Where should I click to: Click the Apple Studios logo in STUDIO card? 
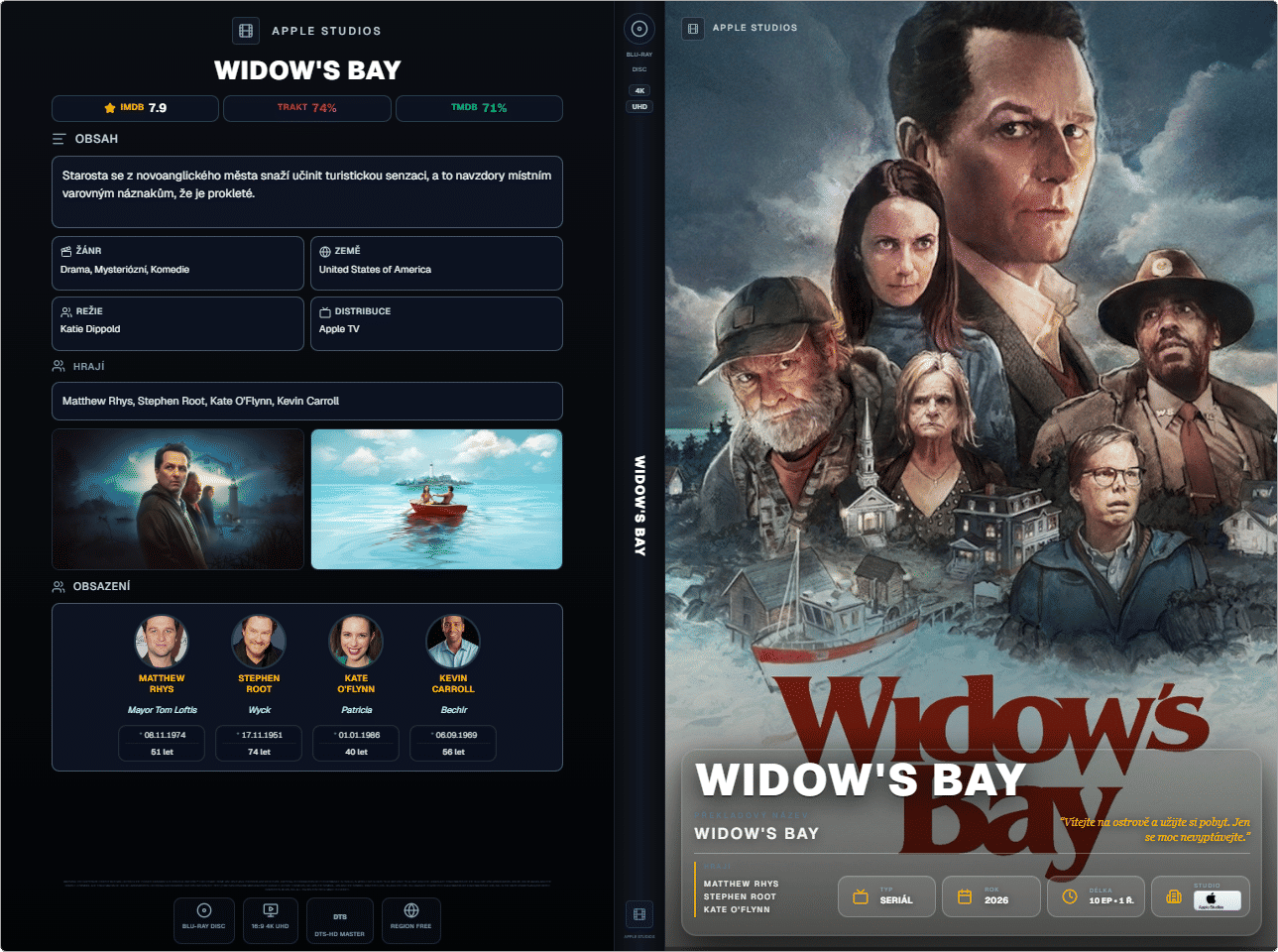[1217, 900]
